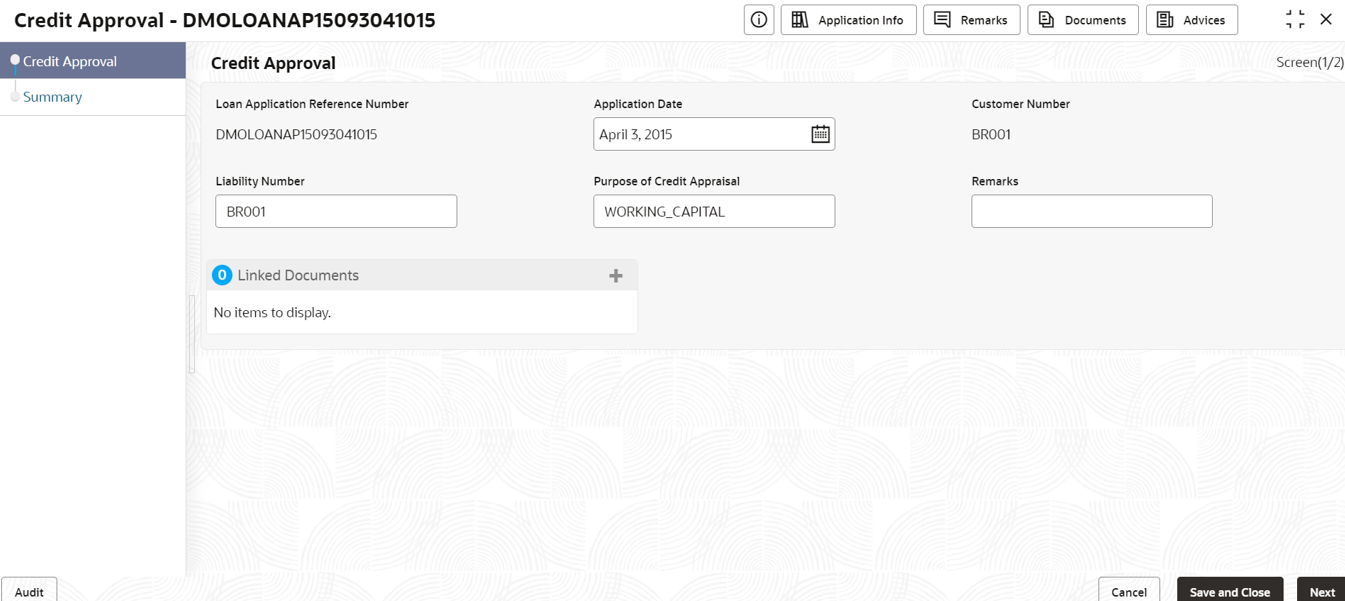Click the Remarks input field
Screen dimensions: 1345x601
tap(1092, 211)
